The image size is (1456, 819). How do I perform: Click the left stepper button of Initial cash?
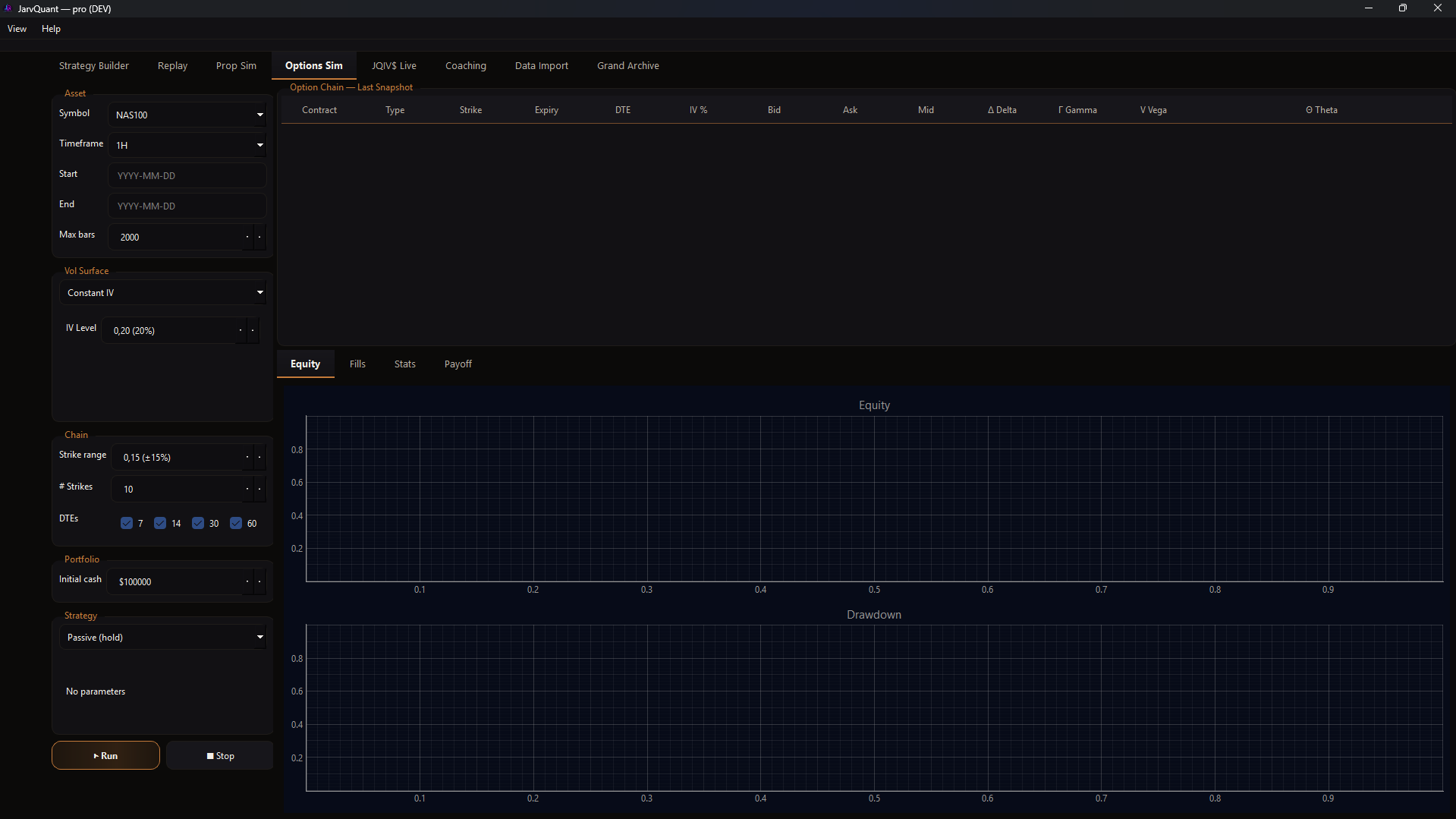(247, 582)
